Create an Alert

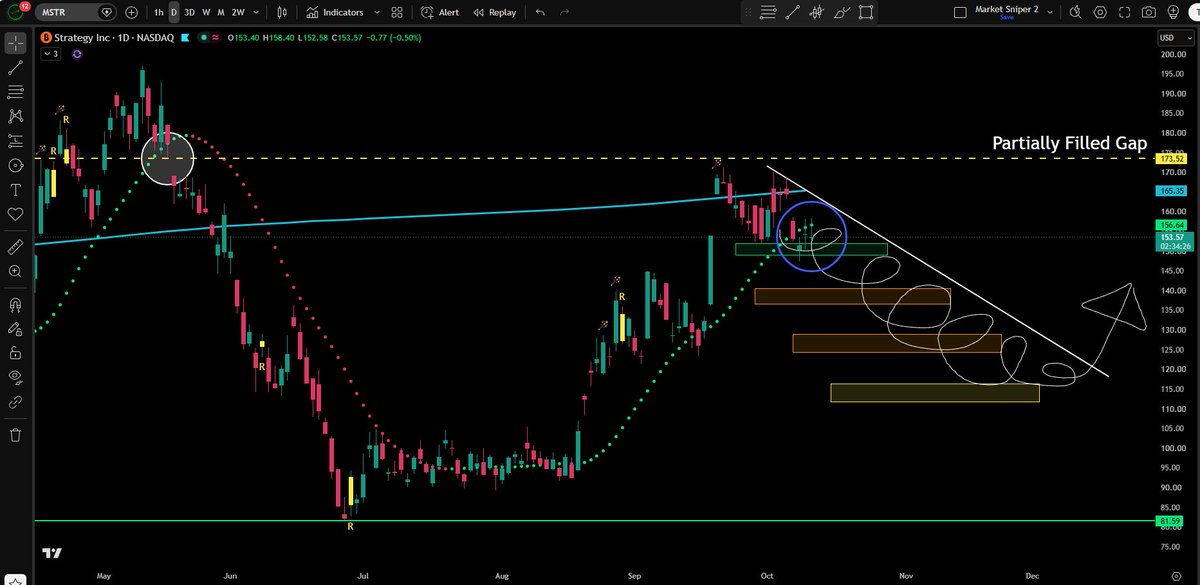pos(440,12)
